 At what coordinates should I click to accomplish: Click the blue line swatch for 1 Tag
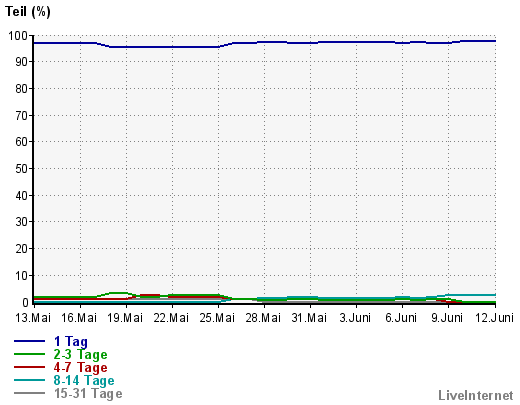[29, 341]
